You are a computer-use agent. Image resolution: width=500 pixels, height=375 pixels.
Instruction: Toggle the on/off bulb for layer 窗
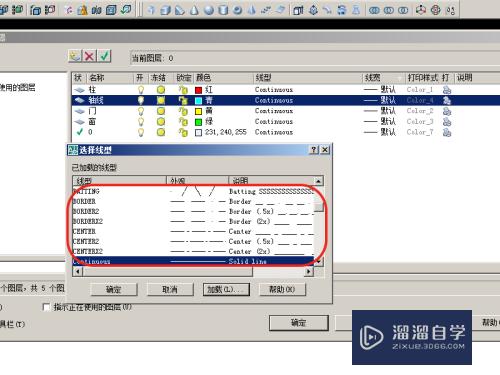[x=141, y=121]
